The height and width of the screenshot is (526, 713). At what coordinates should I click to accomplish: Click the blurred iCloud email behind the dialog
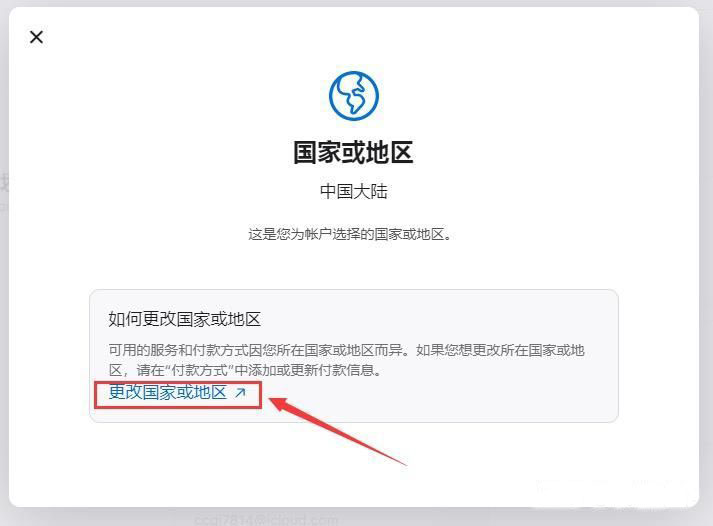coord(266,519)
